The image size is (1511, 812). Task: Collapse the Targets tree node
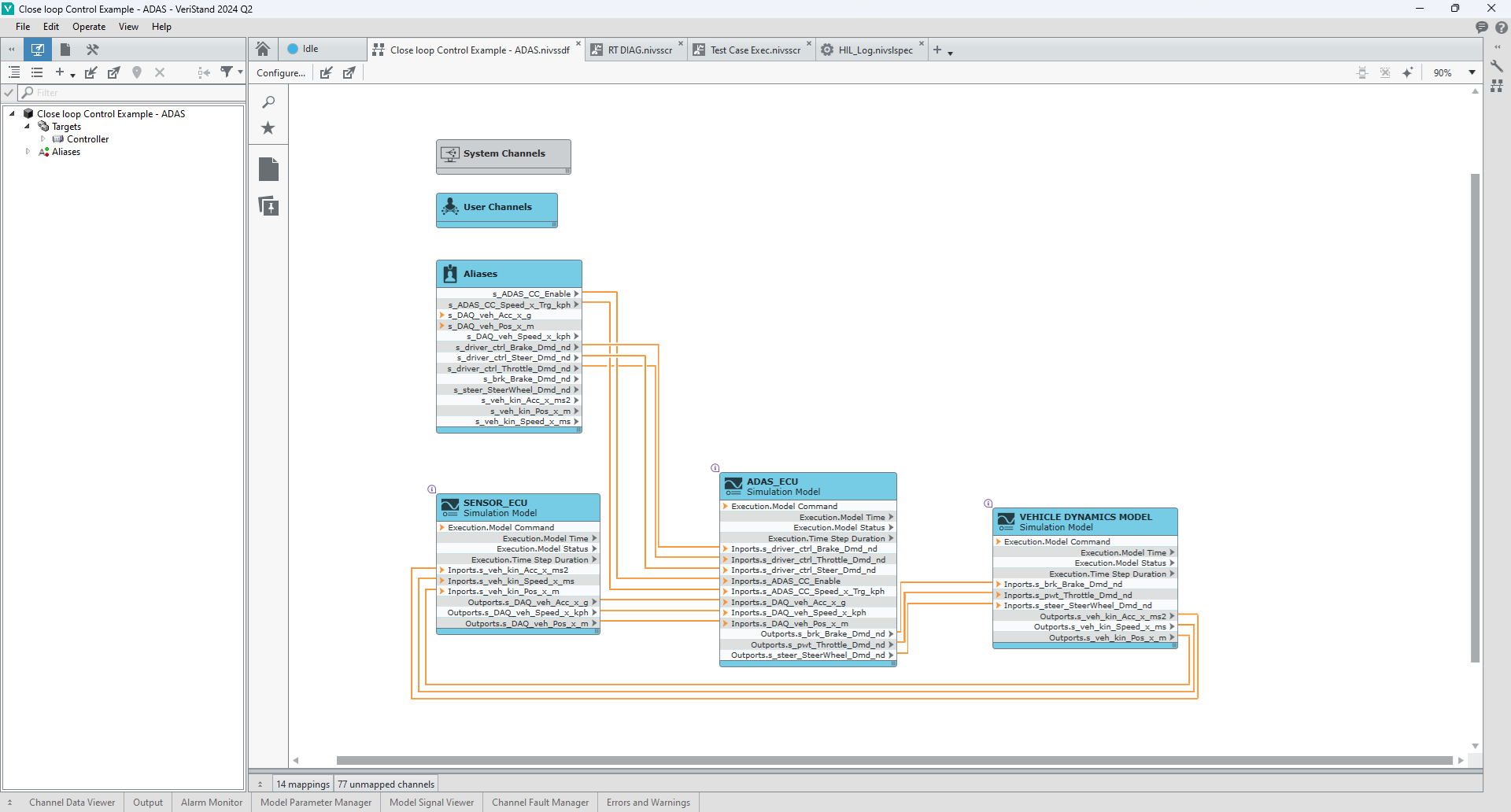point(28,127)
